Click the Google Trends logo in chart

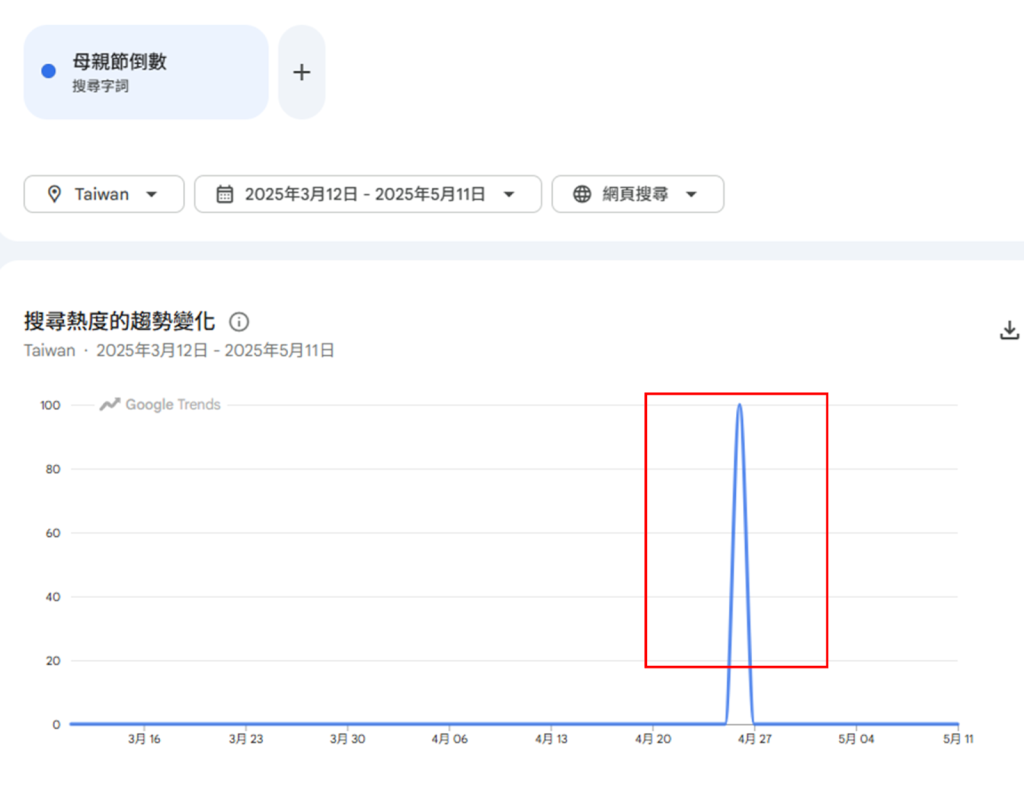point(160,405)
